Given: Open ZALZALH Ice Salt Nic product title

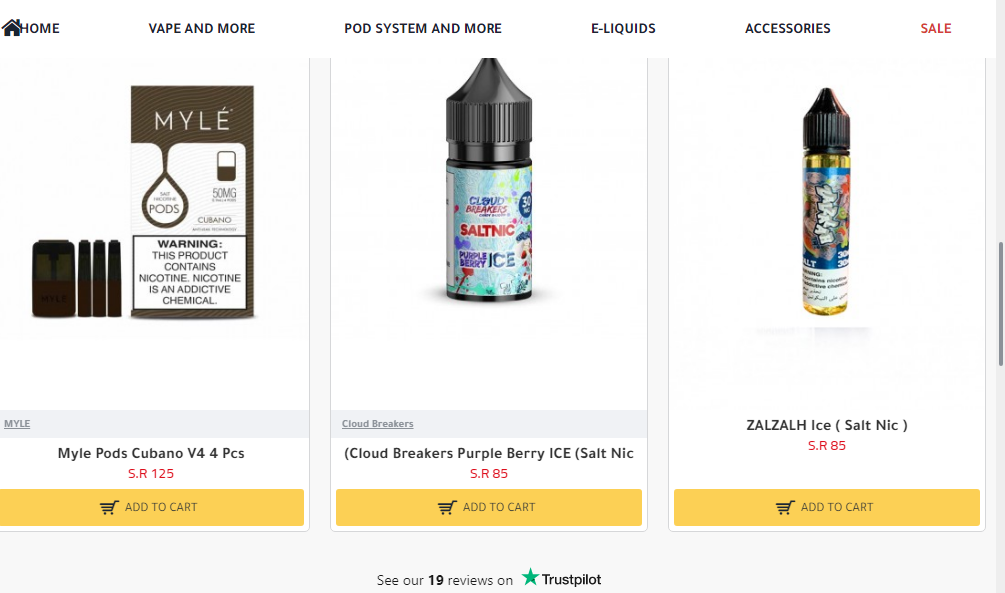Looking at the screenshot, I should point(826,425).
